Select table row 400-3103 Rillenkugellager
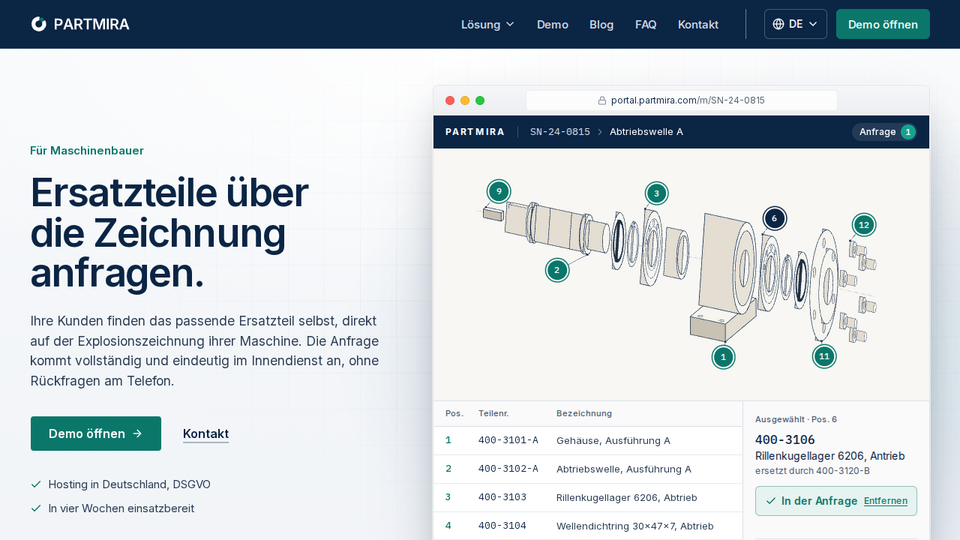The height and width of the screenshot is (540, 960). point(588,497)
